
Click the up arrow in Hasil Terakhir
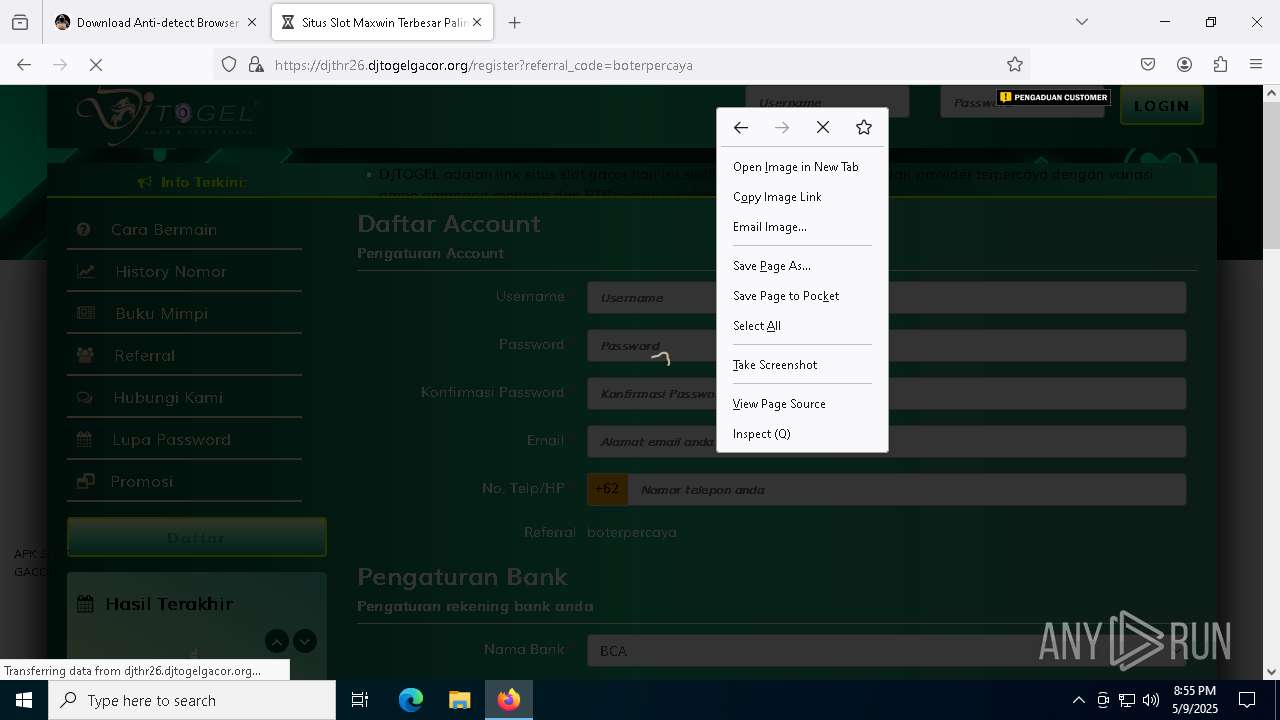[277, 641]
